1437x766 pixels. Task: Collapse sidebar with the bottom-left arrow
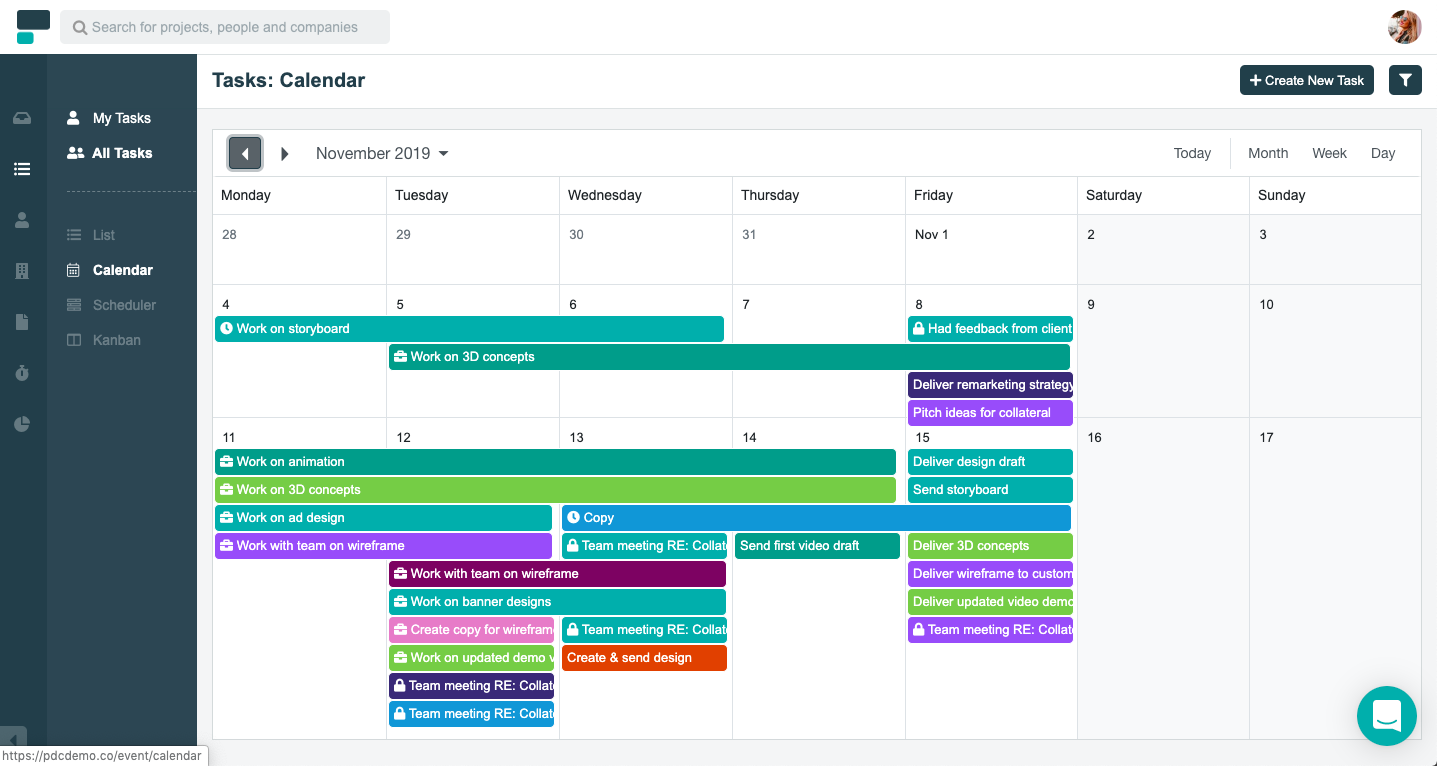13,739
